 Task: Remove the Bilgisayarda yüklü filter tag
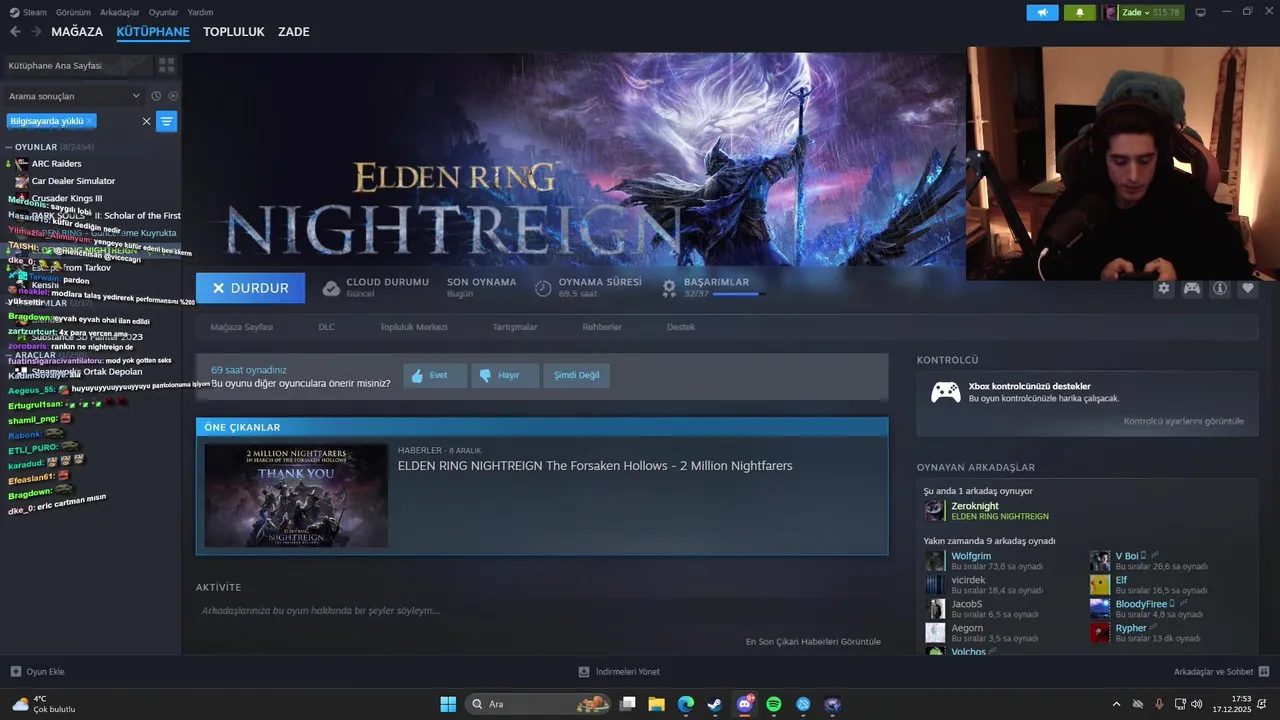(x=89, y=121)
